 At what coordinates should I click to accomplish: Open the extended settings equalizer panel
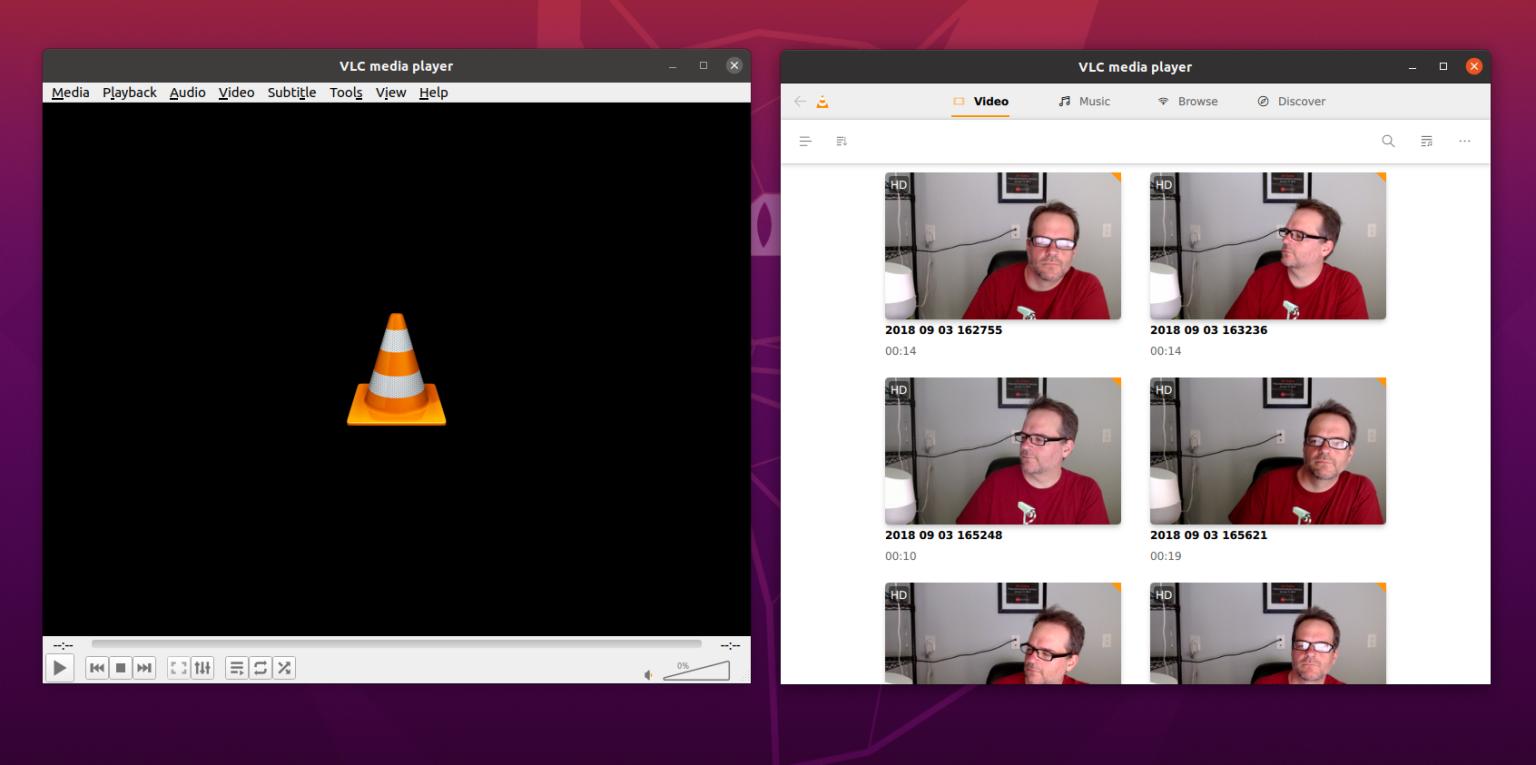coord(201,667)
